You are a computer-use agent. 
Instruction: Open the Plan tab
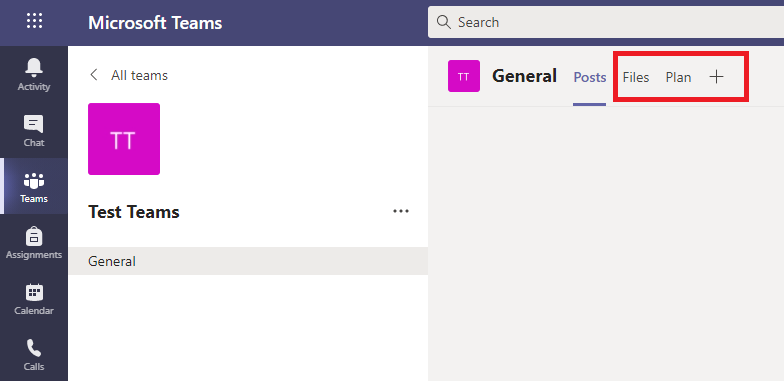click(678, 77)
